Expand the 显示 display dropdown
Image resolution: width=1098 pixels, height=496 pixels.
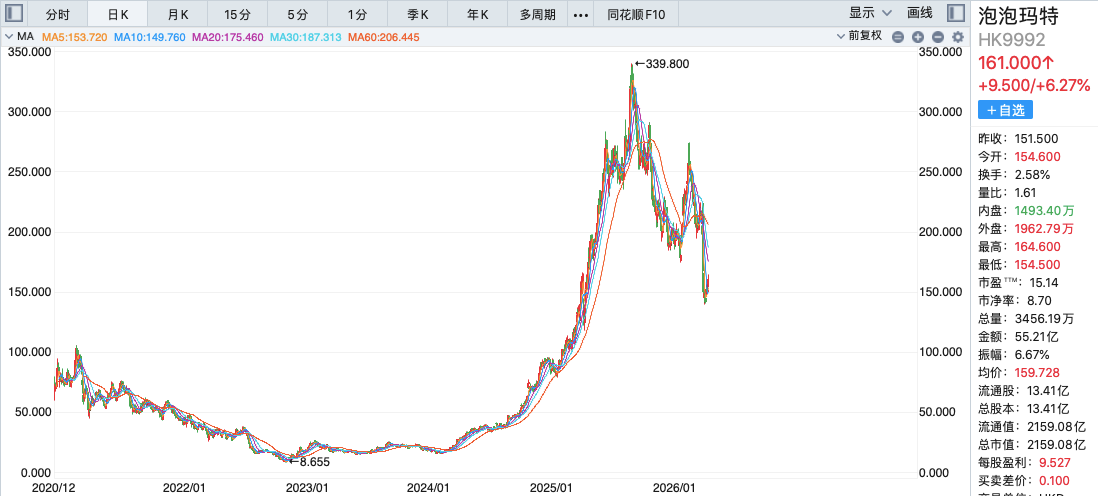click(x=869, y=13)
